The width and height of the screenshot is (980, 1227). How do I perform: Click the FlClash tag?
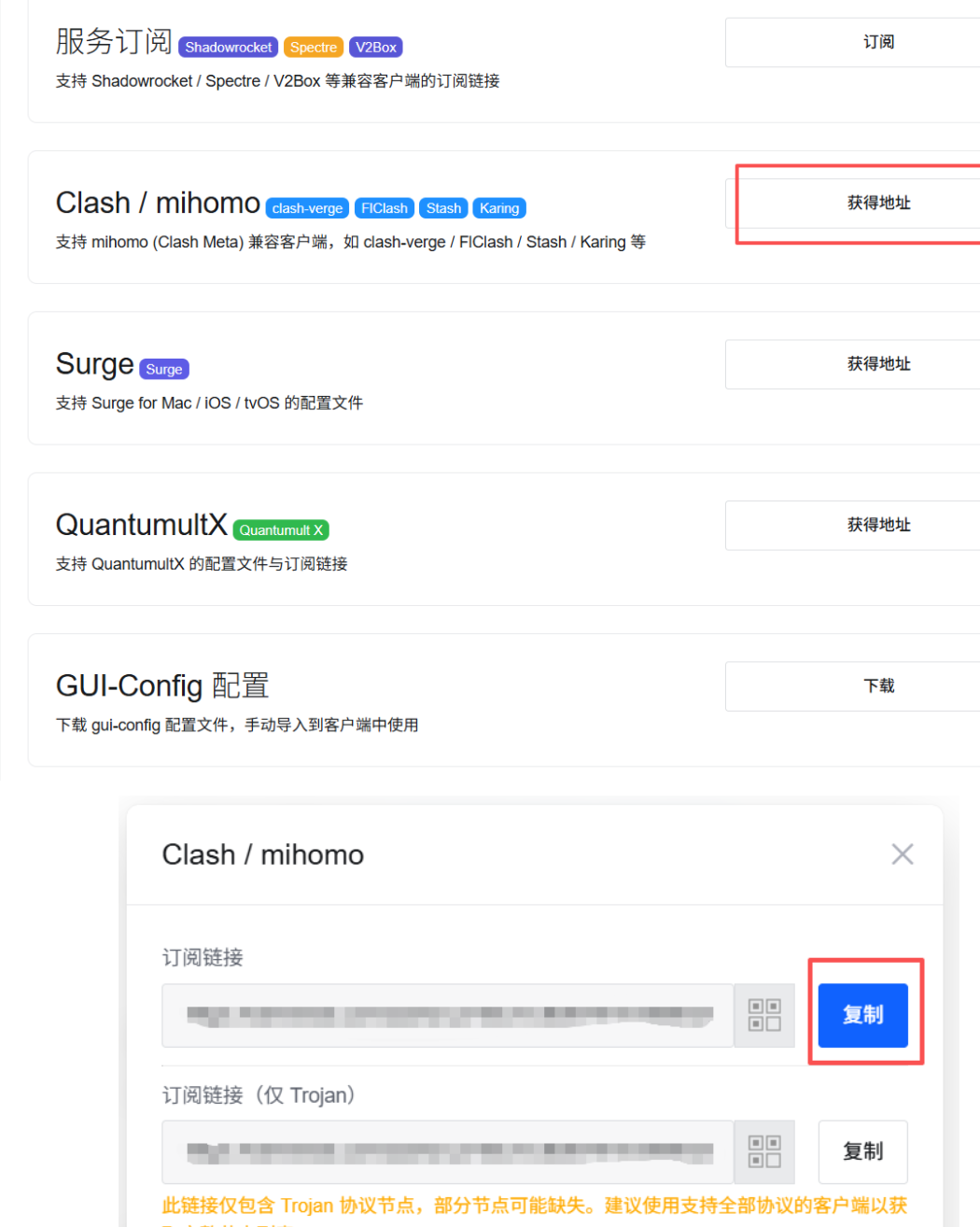[385, 208]
